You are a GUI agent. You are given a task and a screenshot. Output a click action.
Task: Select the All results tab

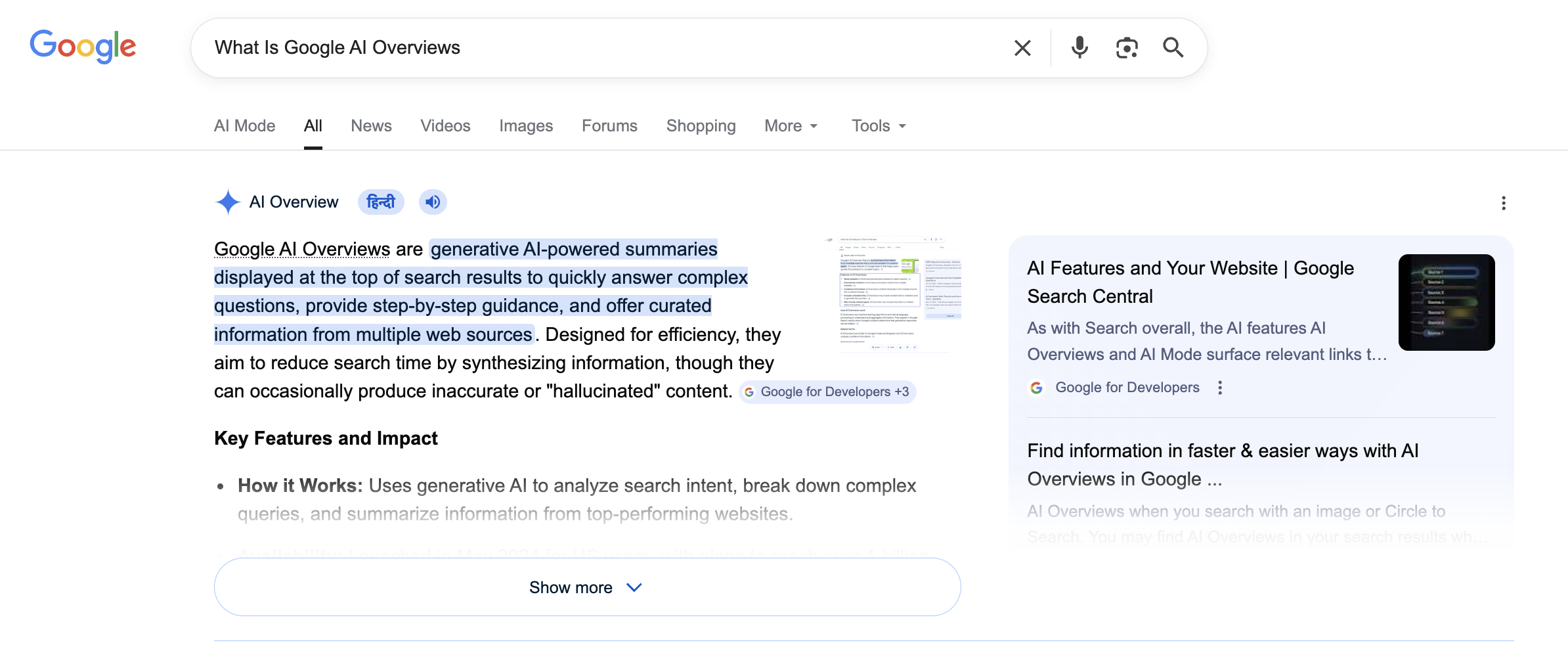pos(313,125)
